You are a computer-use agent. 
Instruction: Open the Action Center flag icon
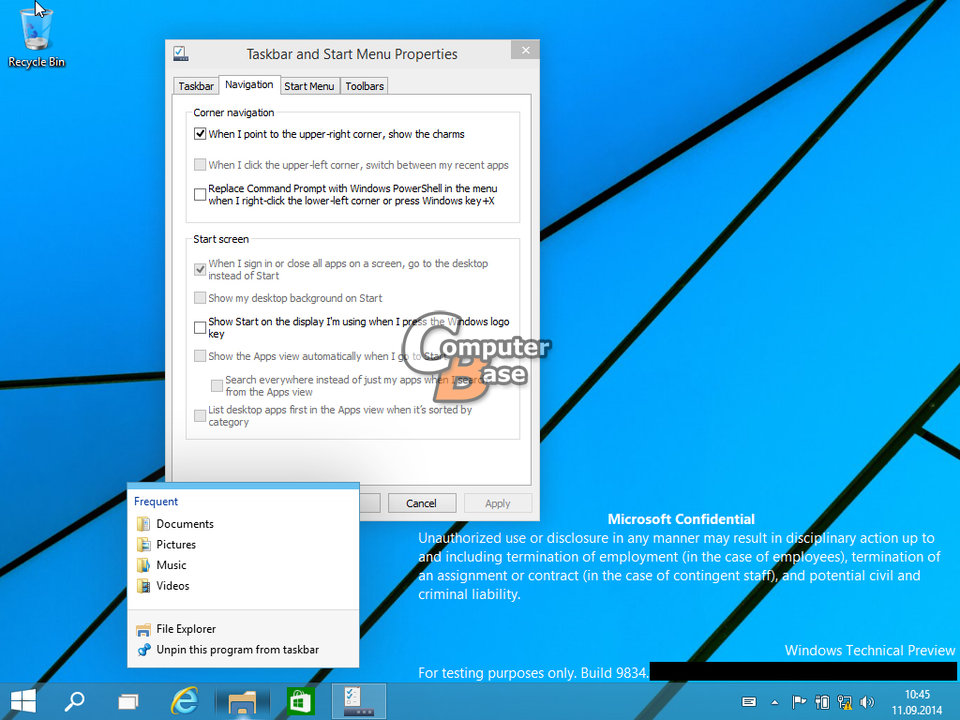pos(799,702)
